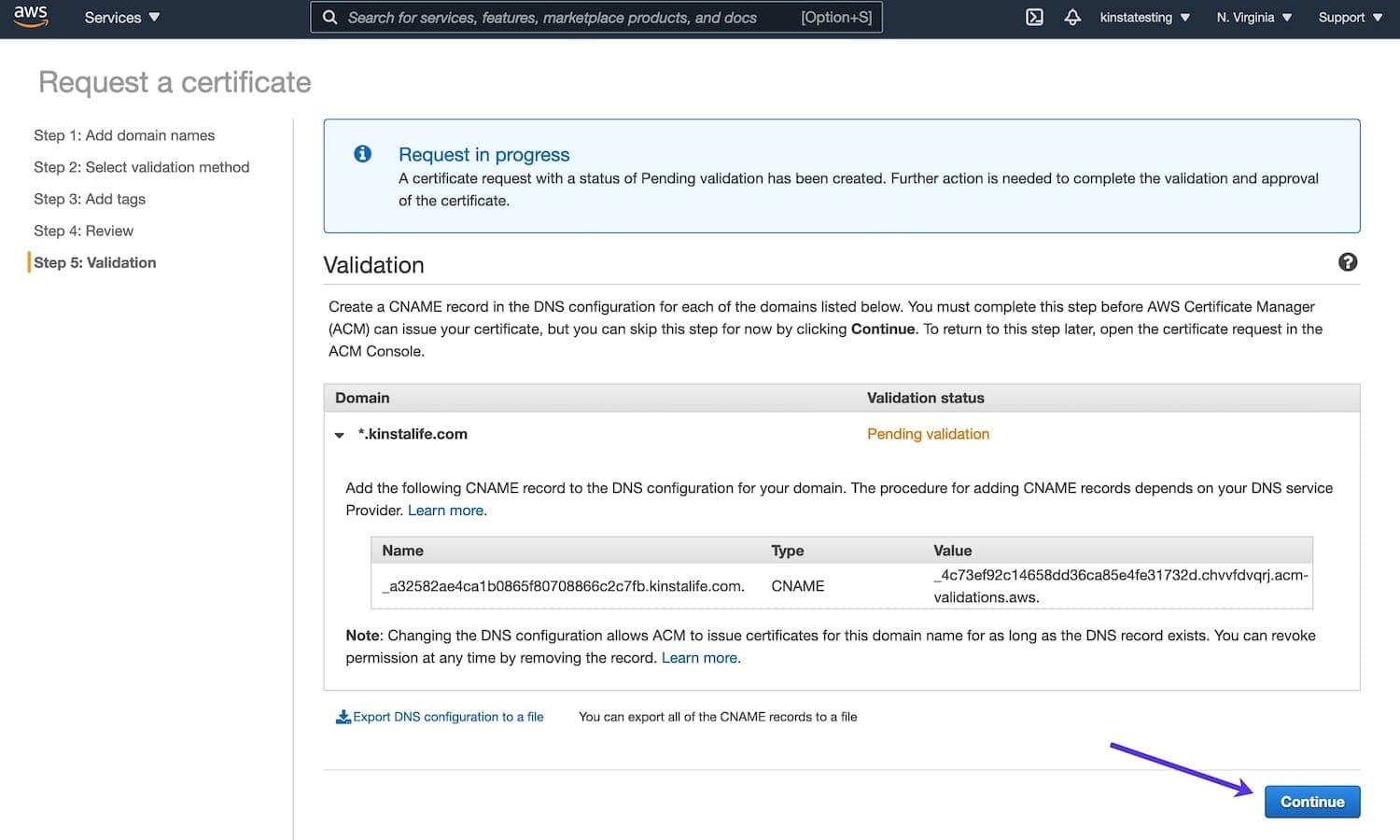1400x840 pixels.
Task: Select Step 2: Select validation method
Action: pos(142,167)
